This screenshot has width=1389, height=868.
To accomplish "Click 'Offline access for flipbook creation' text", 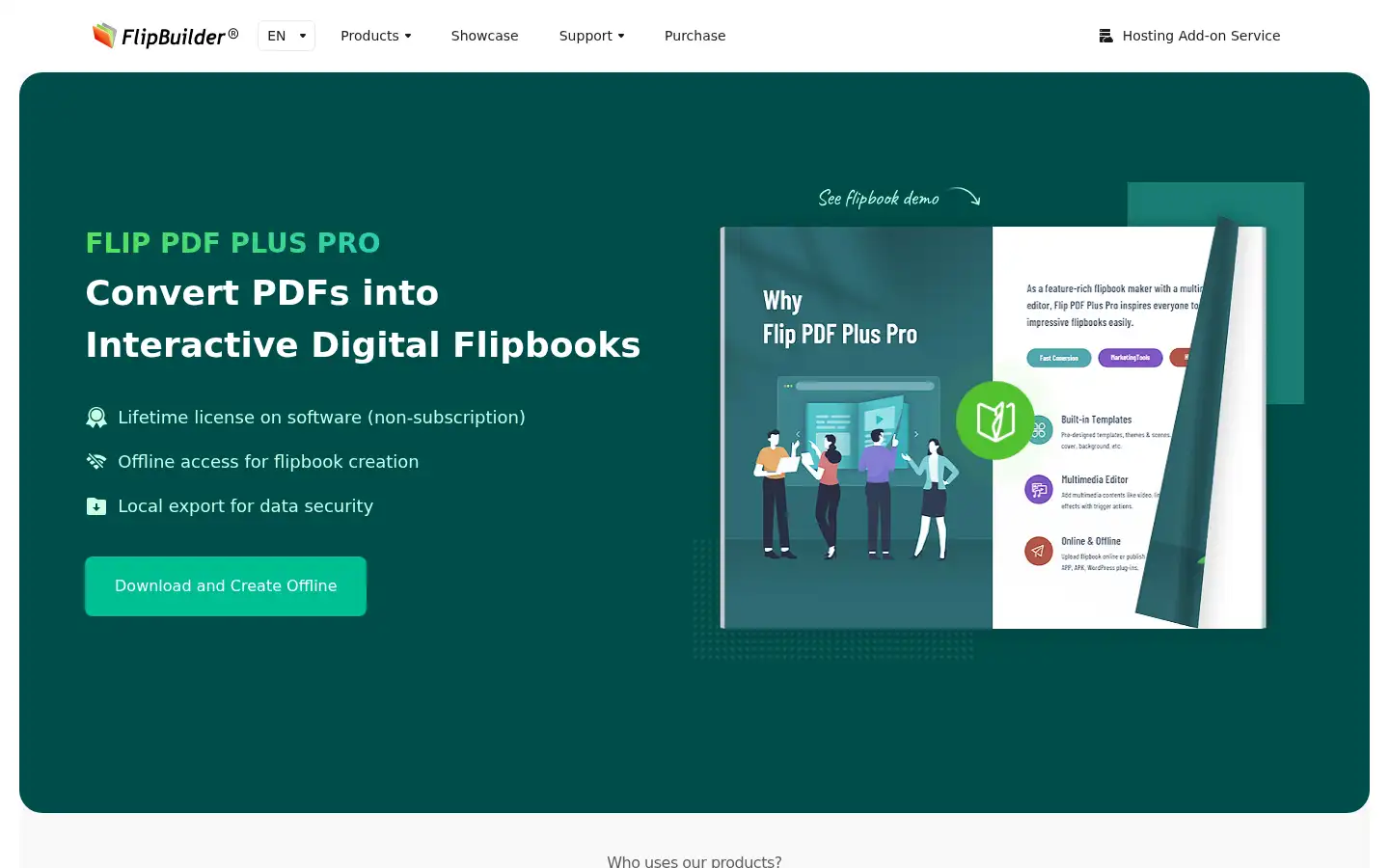I will tap(268, 462).
